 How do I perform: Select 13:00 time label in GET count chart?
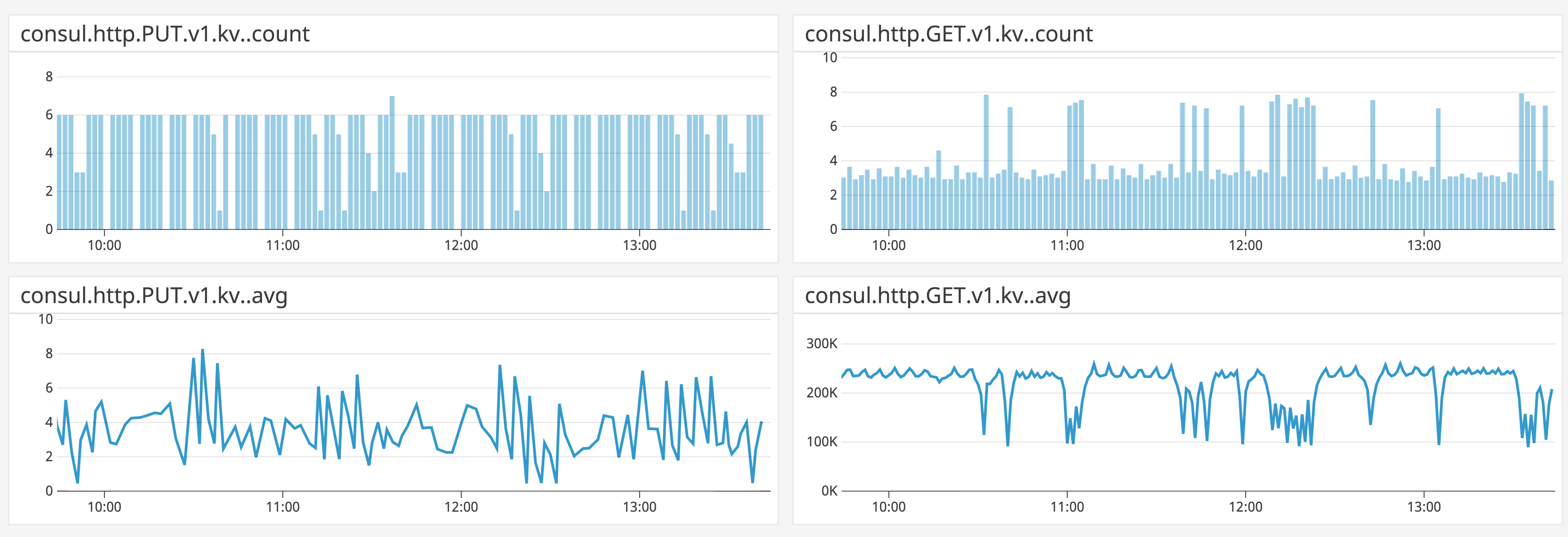(x=1424, y=245)
